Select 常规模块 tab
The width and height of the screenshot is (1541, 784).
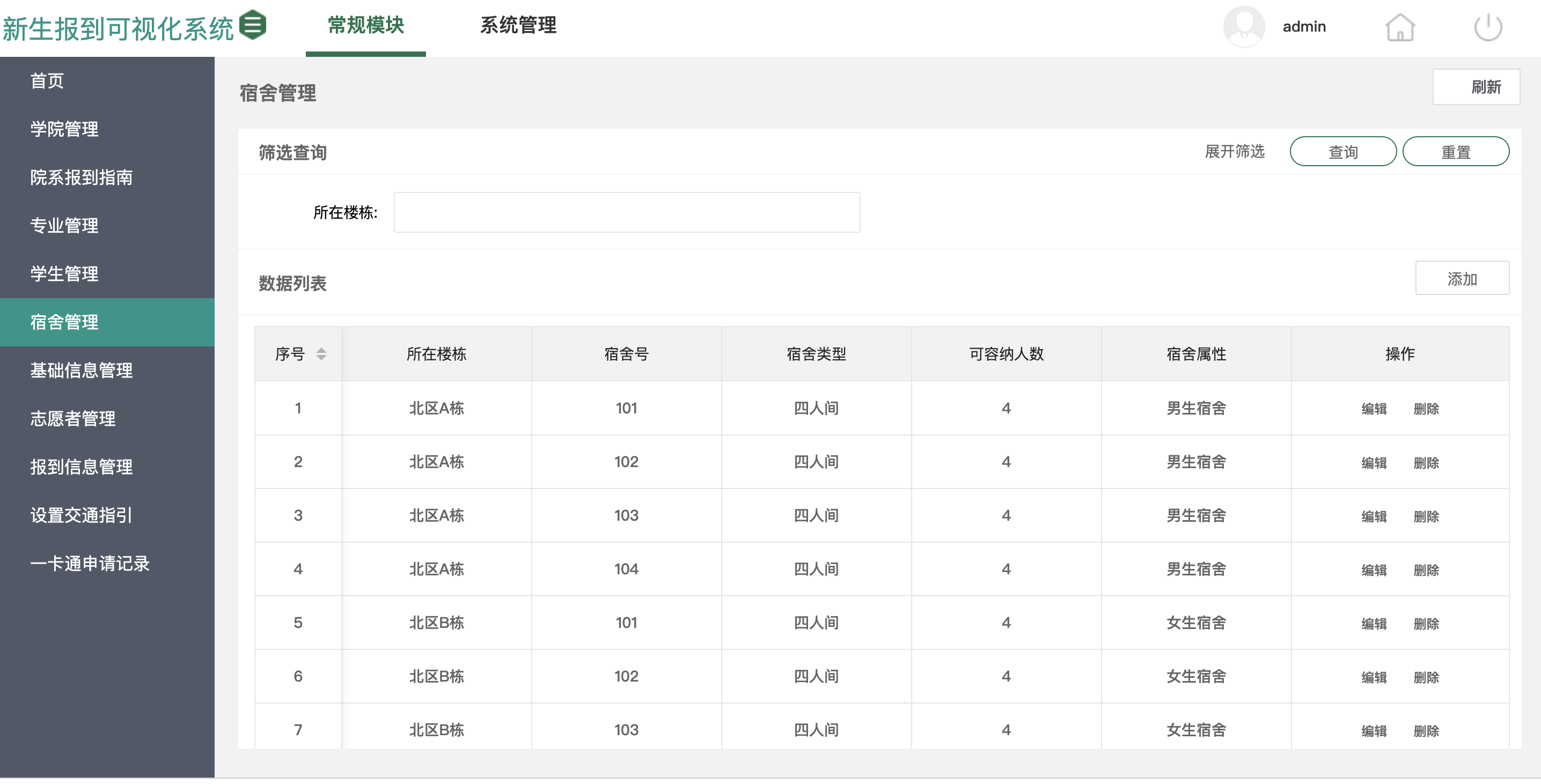tap(365, 26)
